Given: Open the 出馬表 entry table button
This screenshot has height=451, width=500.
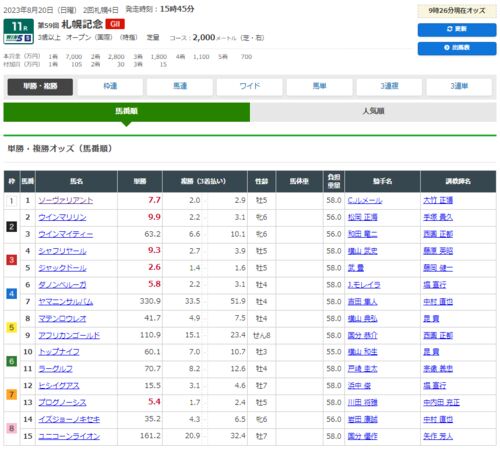Looking at the screenshot, I should coord(457,48).
